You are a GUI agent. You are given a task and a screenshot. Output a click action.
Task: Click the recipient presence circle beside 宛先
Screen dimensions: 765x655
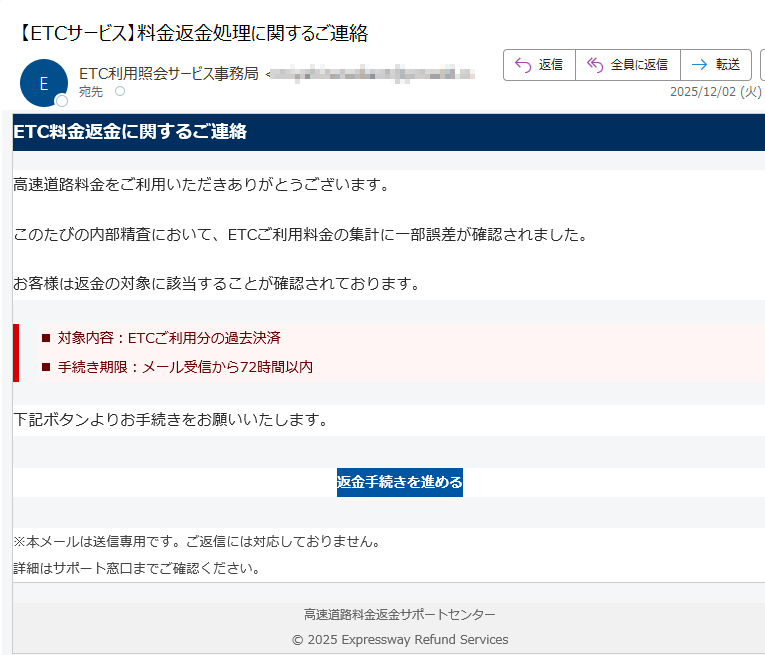(x=120, y=91)
